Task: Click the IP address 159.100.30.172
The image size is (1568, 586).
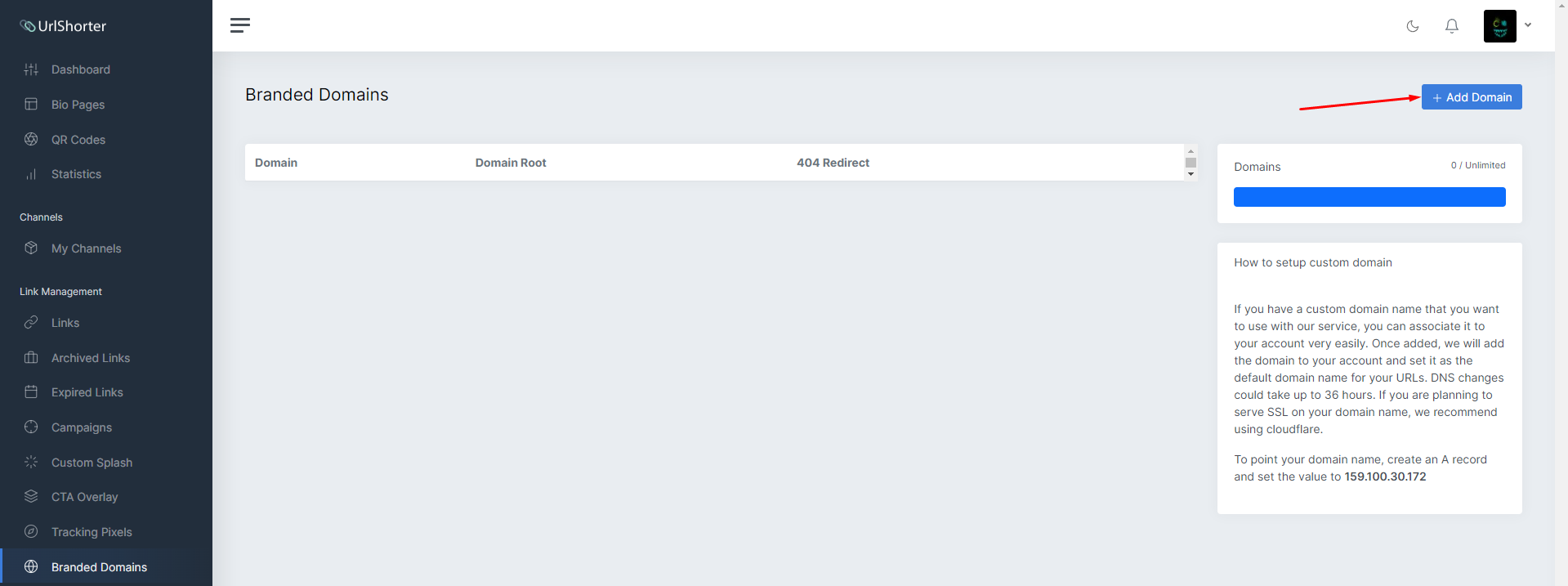Action: pyautogui.click(x=1385, y=476)
